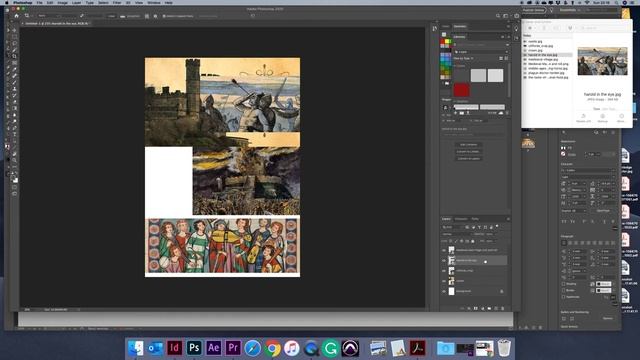Click the delete layer trash icon
Screen dimensions: 640x360
click(502, 309)
